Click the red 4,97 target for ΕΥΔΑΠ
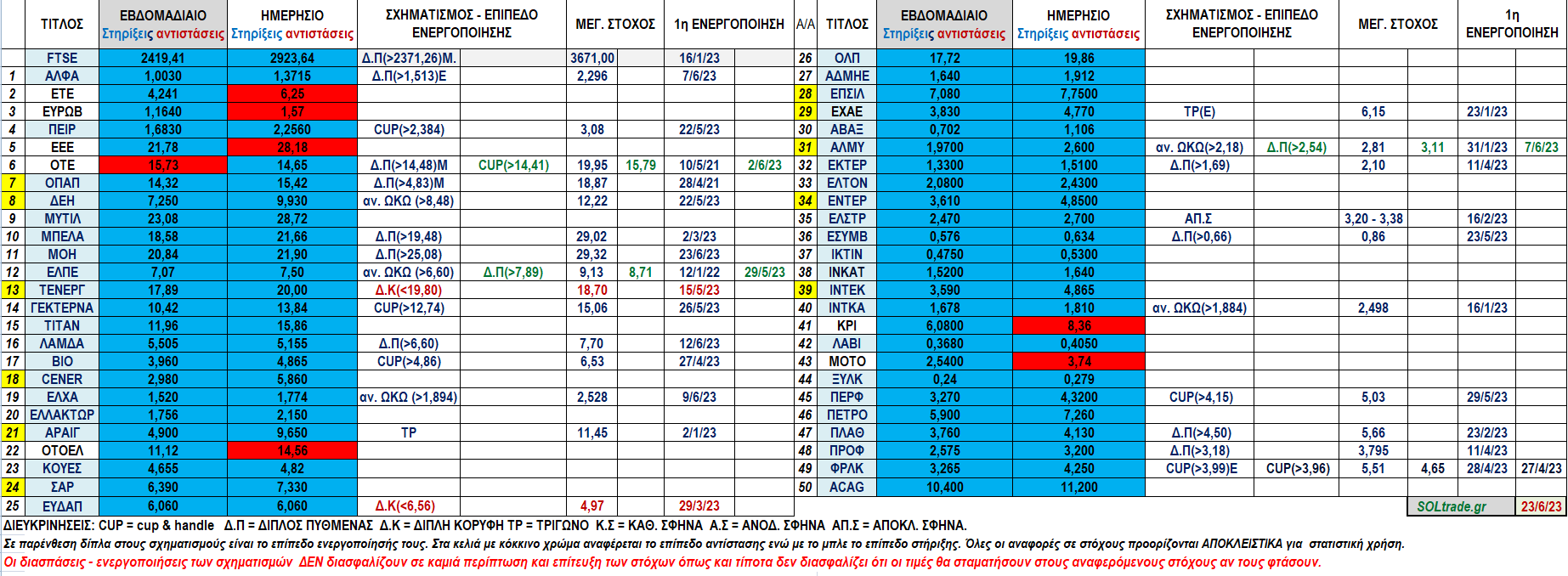This screenshot has width=1568, height=576. pyautogui.click(x=592, y=505)
